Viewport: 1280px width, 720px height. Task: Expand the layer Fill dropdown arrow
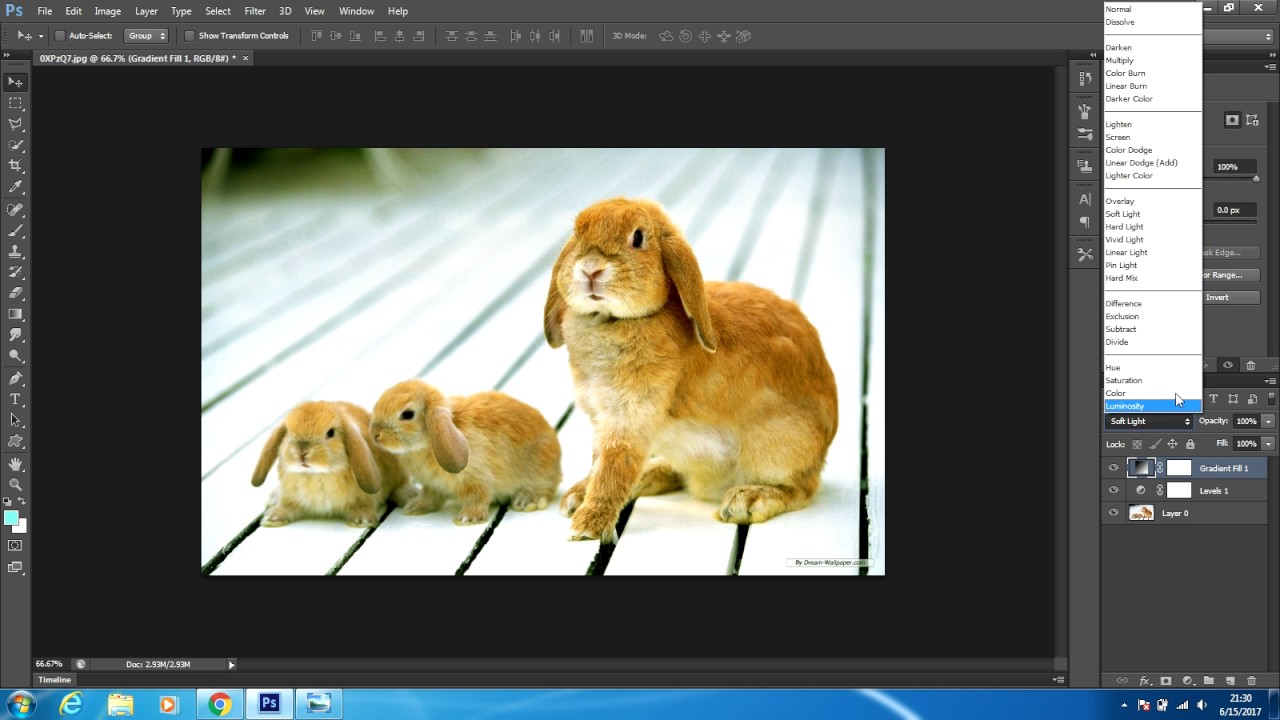point(1268,444)
